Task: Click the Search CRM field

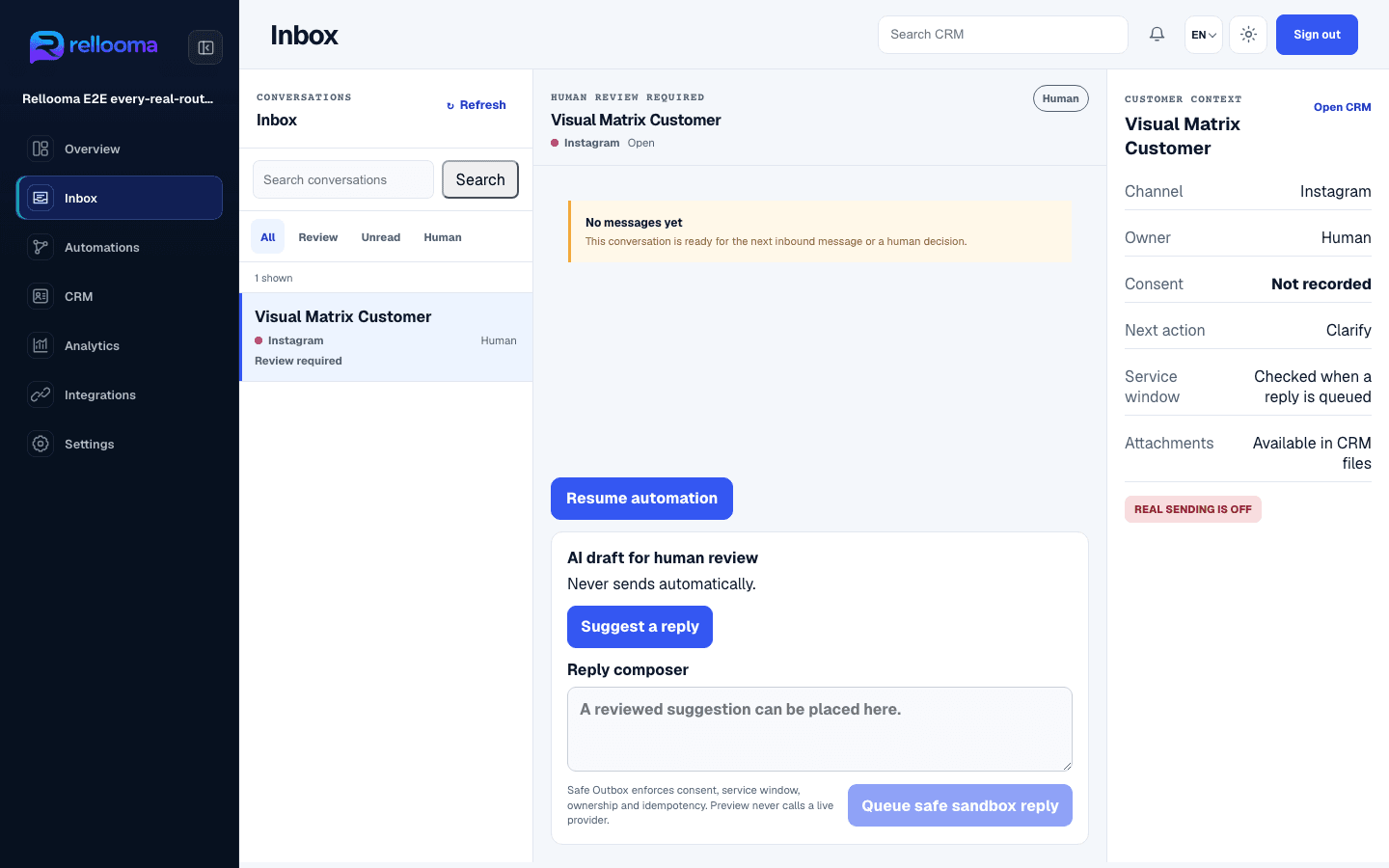Action: pyautogui.click(x=1003, y=35)
